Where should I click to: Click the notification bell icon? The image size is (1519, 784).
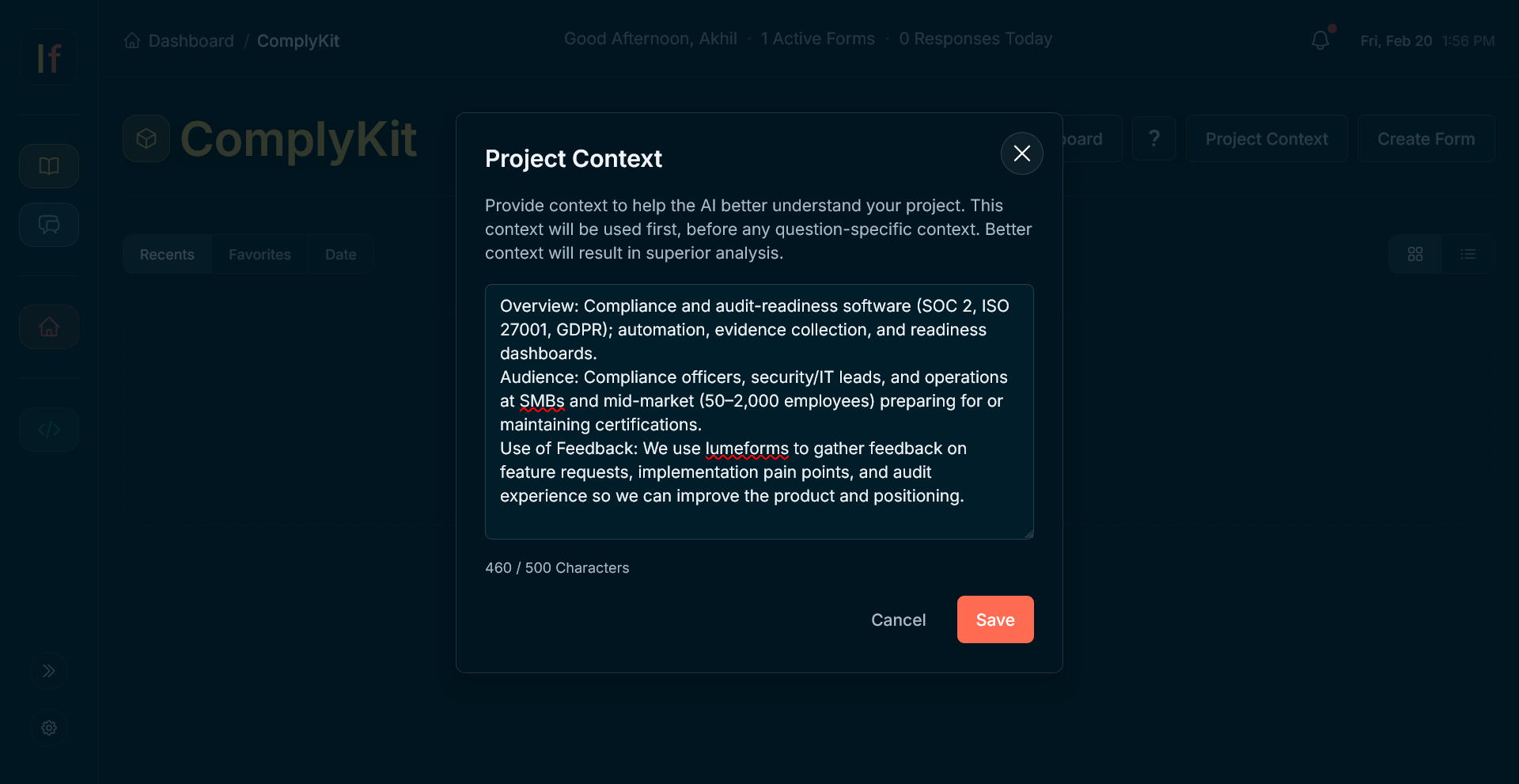pos(1320,40)
